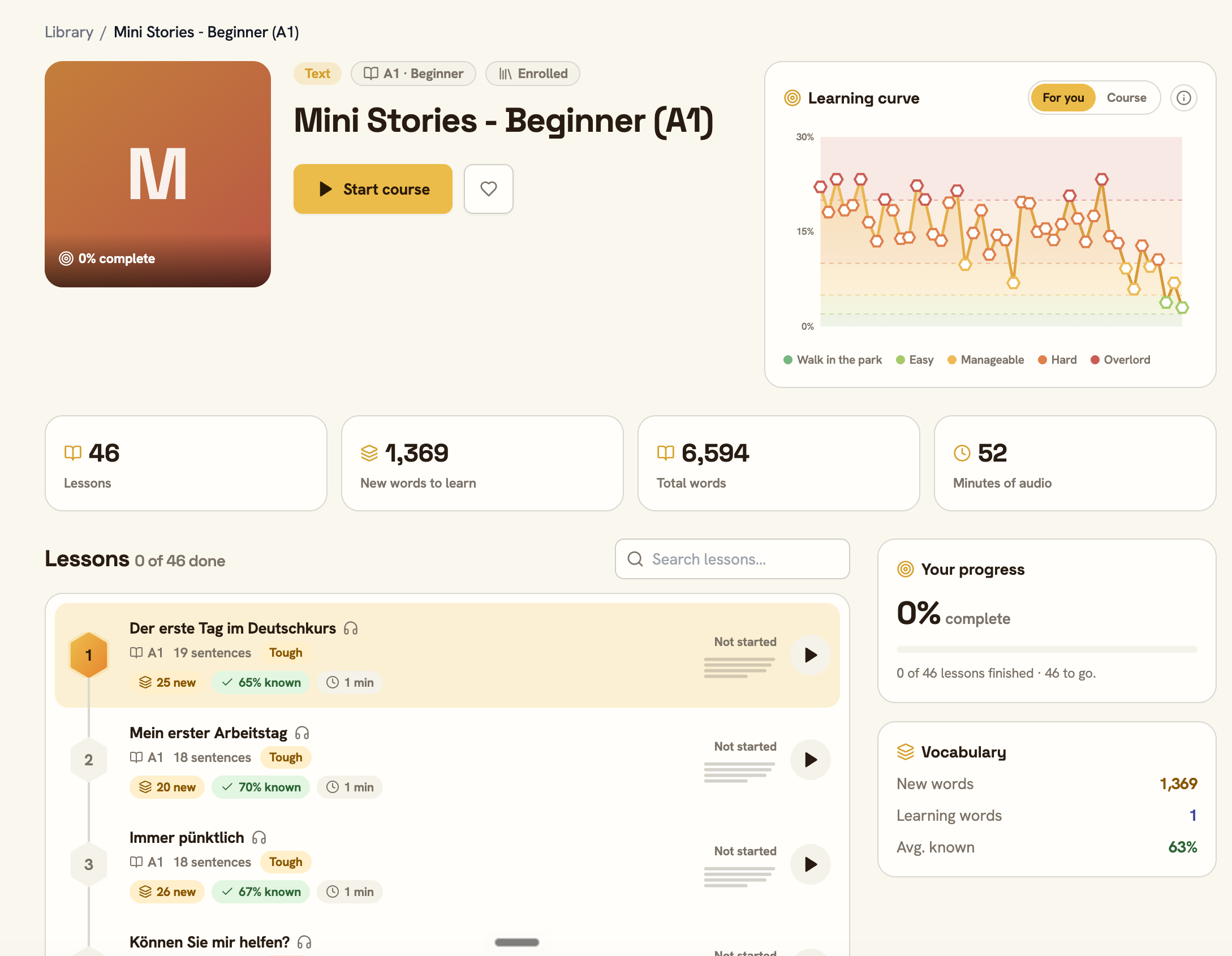The height and width of the screenshot is (956, 1232).
Task: Click the target icon next to Your progress
Action: [906, 569]
